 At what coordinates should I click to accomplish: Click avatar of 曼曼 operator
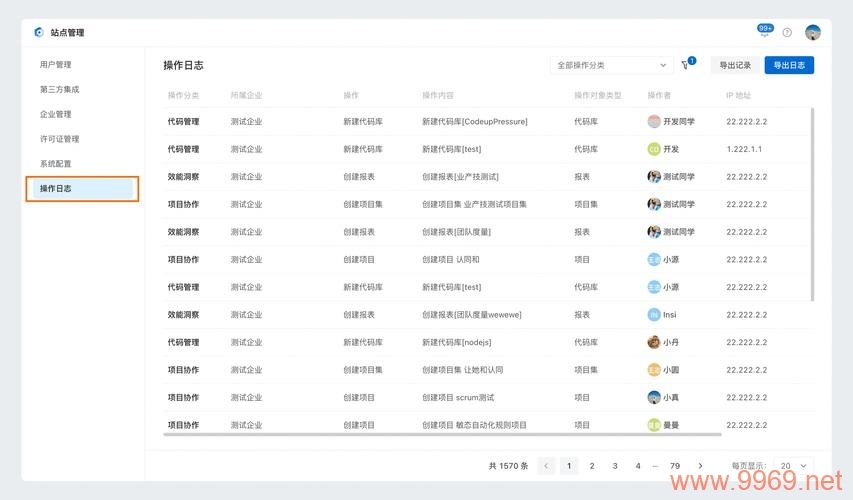pyautogui.click(x=654, y=425)
